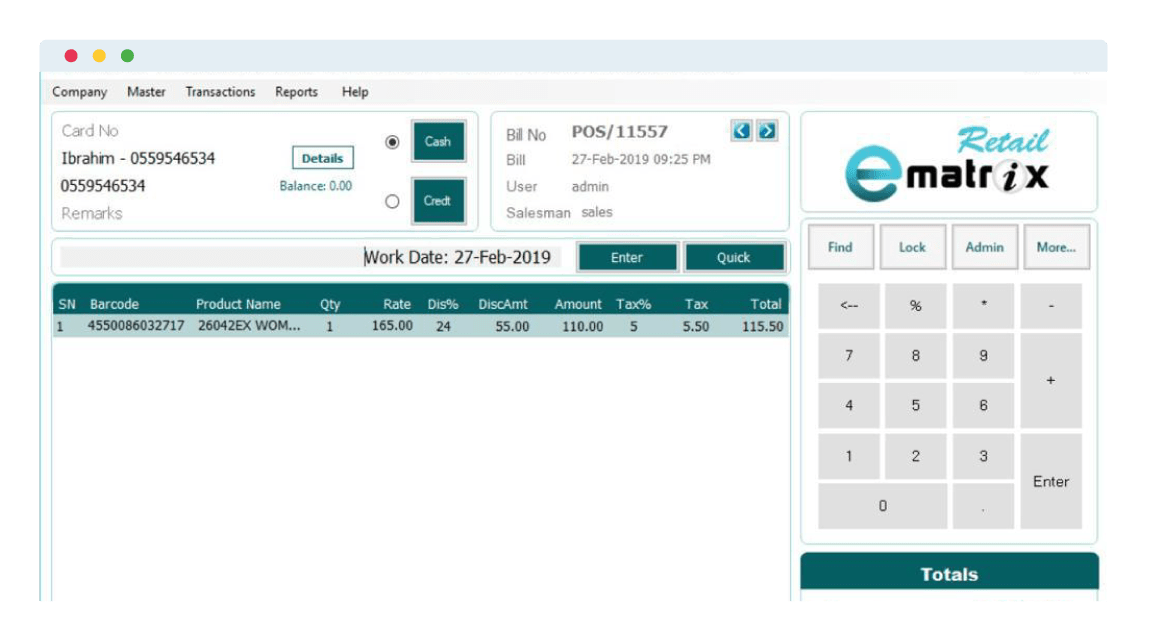Click the barcode entry input field

tap(210, 258)
